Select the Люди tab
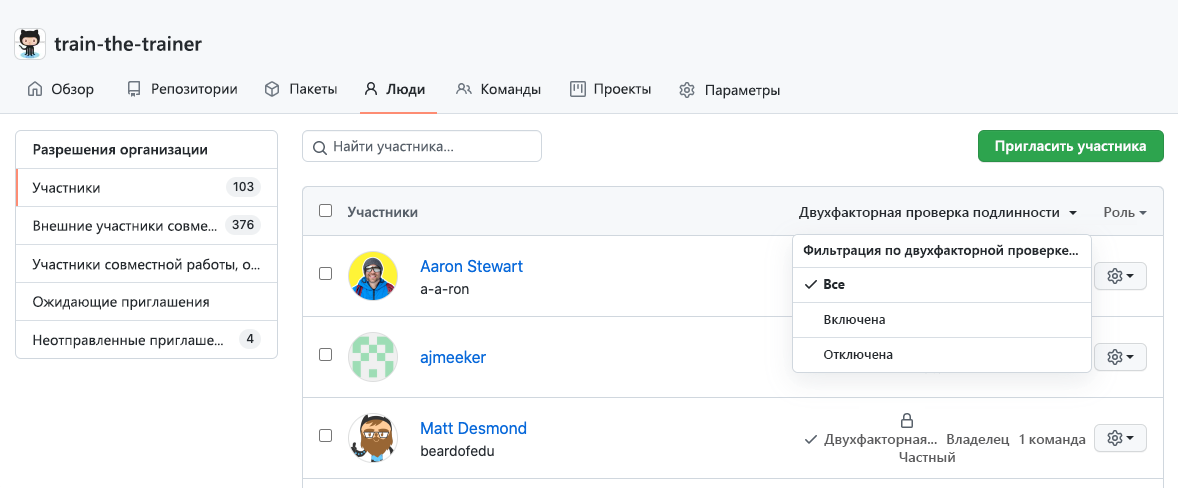The width and height of the screenshot is (1178, 488). 395,90
